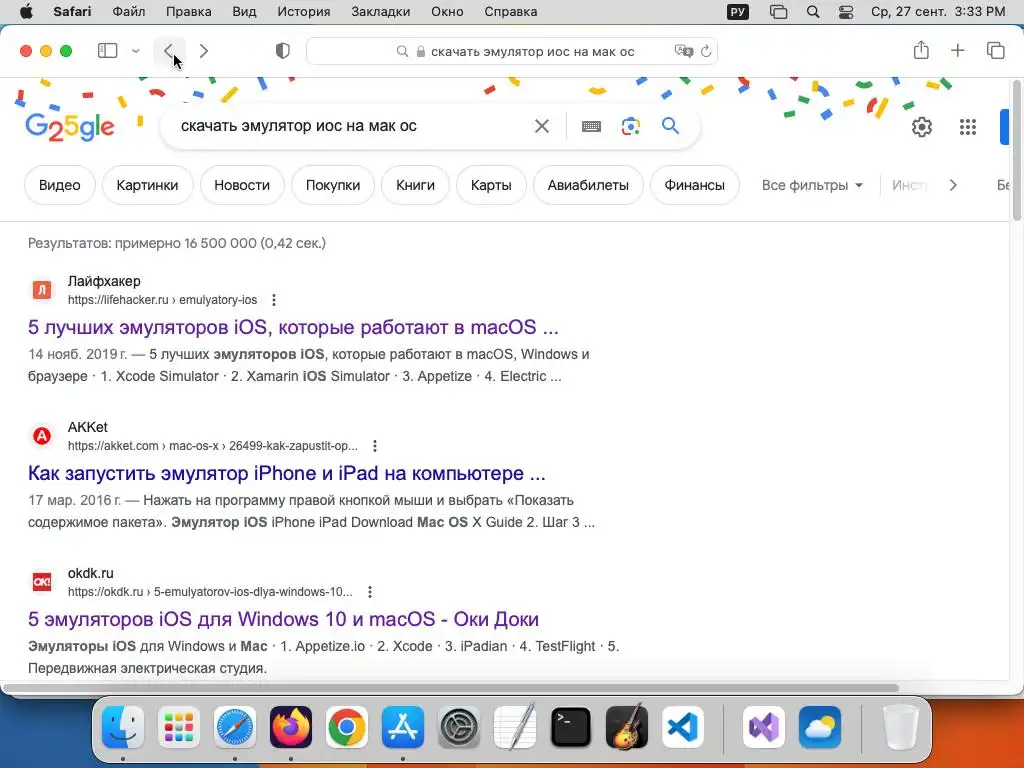The height and width of the screenshot is (768, 1024).
Task: Switch to the Финансы filter
Action: tap(694, 185)
